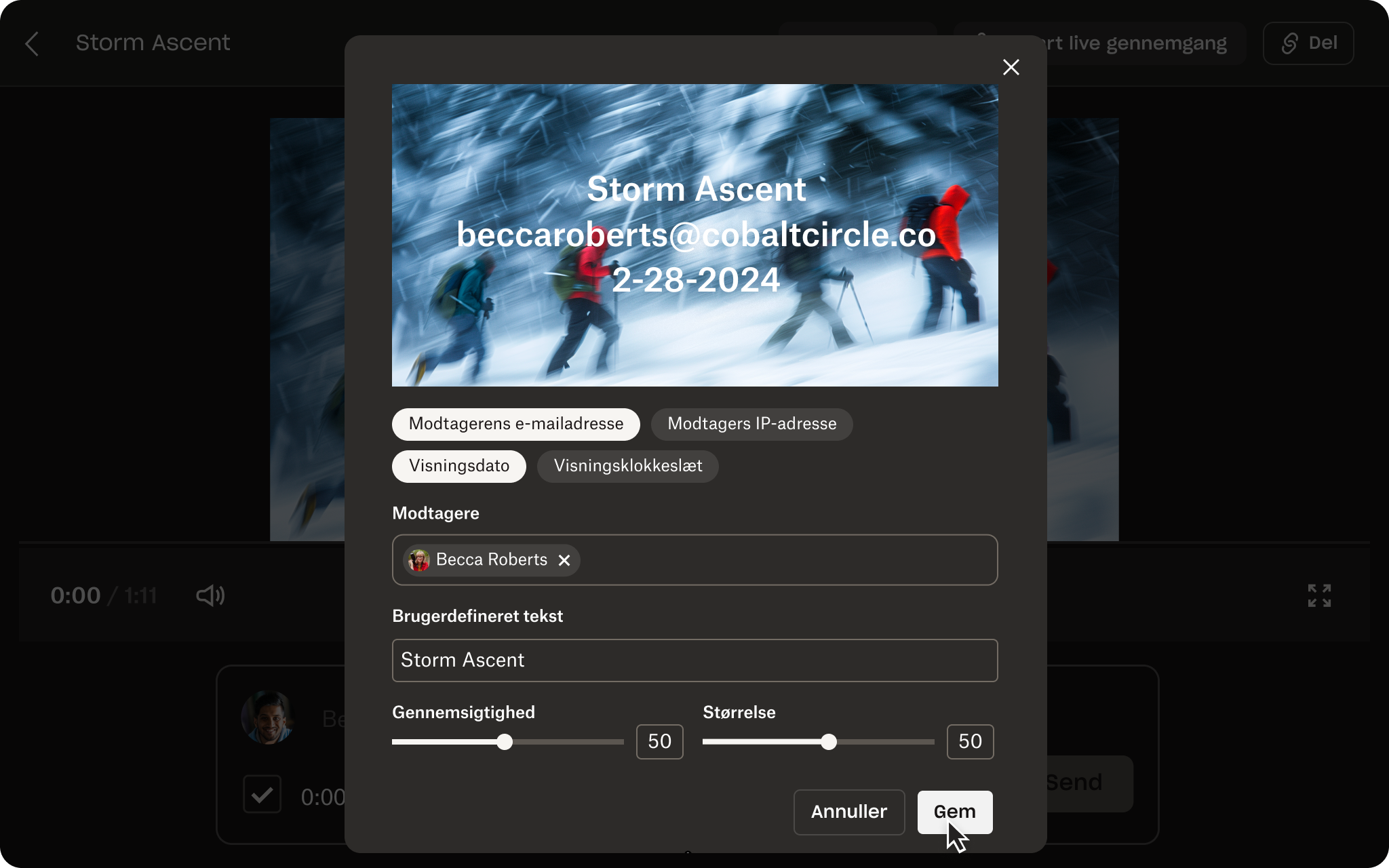The image size is (1389, 868).
Task: Click inside the Modtagere recipients field
Action: coord(695,560)
